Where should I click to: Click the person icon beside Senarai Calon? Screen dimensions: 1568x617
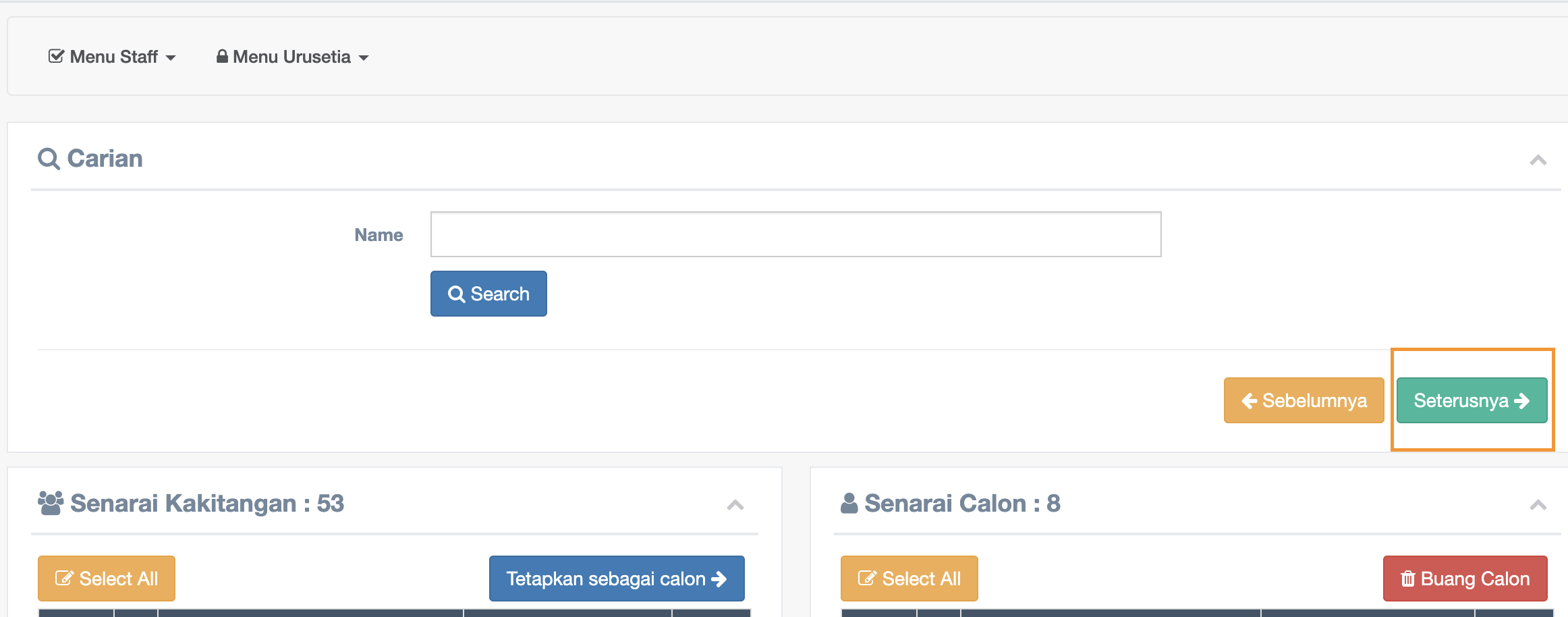point(849,504)
